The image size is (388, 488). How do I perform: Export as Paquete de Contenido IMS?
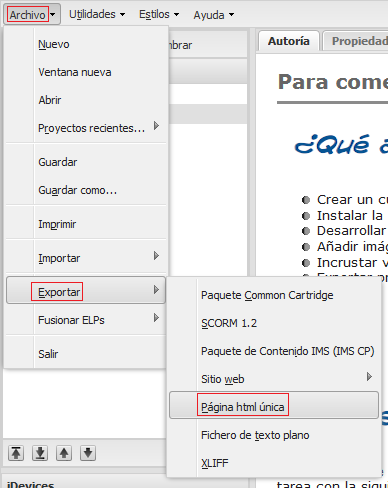(274, 351)
